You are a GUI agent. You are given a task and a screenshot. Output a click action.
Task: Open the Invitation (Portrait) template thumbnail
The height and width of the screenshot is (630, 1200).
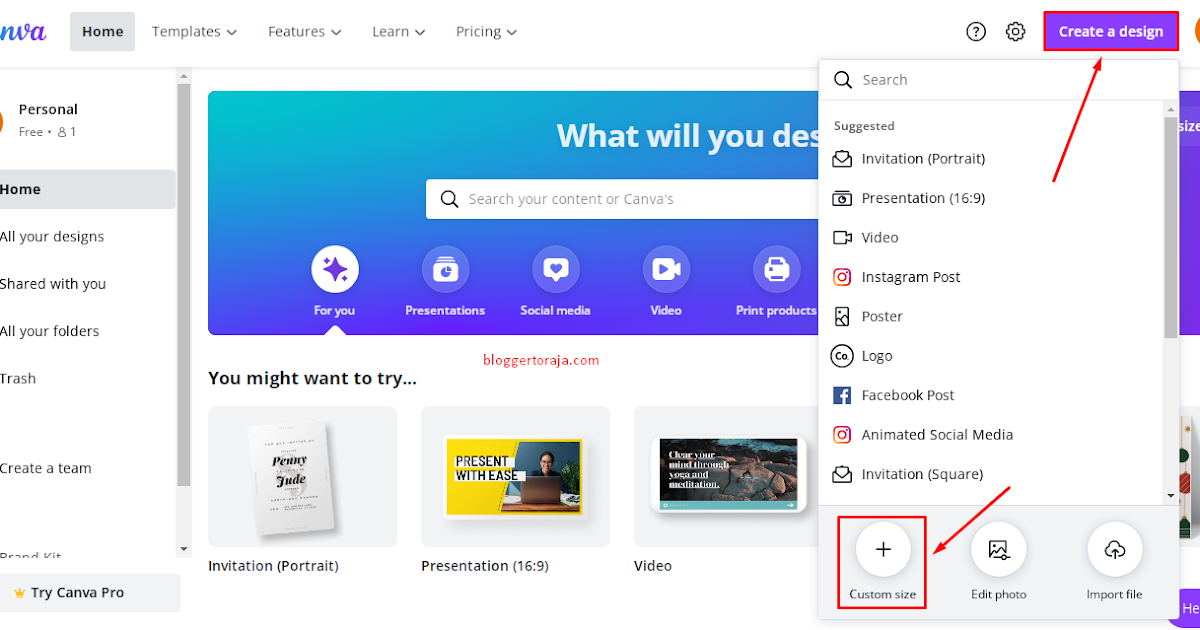click(x=302, y=476)
